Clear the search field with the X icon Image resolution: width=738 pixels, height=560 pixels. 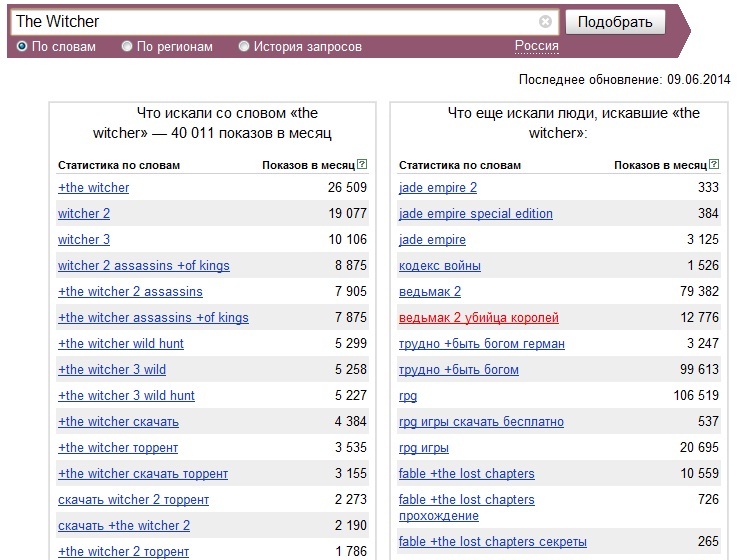(x=545, y=22)
